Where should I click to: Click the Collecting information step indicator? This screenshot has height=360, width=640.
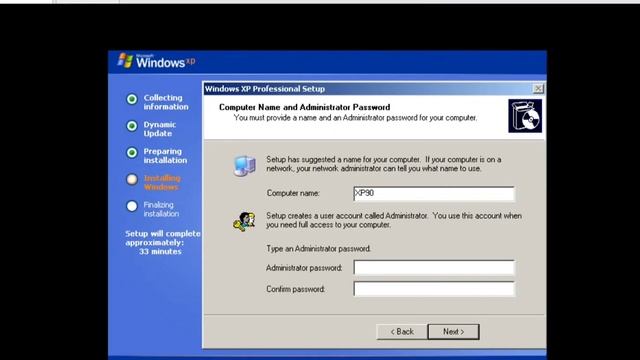coord(132,99)
